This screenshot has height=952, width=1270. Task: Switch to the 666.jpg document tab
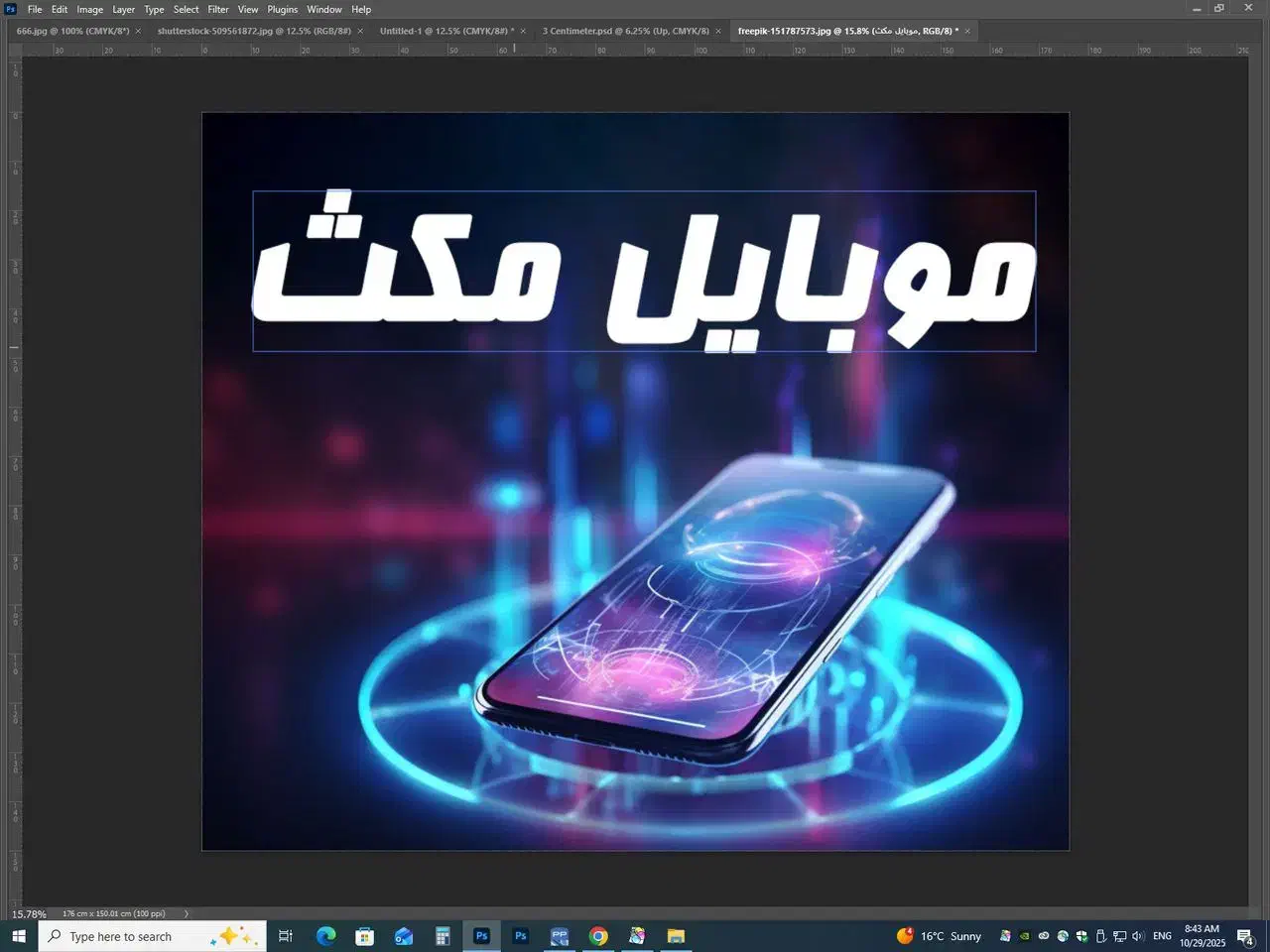pyautogui.click(x=72, y=31)
